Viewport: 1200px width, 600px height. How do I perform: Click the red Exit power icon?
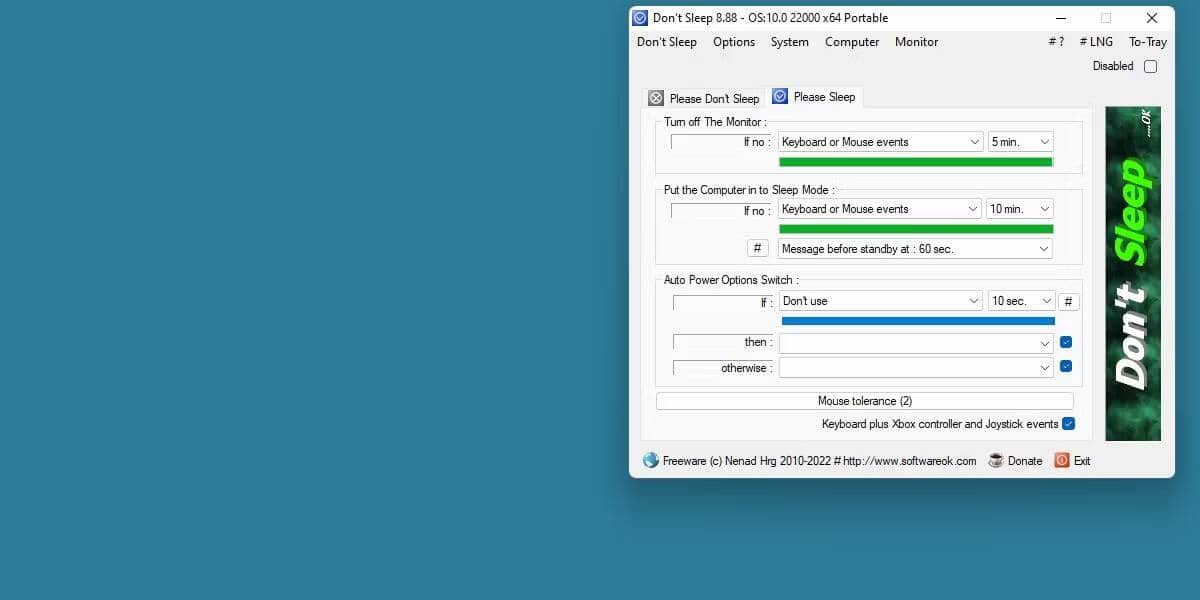[x=1062, y=461]
